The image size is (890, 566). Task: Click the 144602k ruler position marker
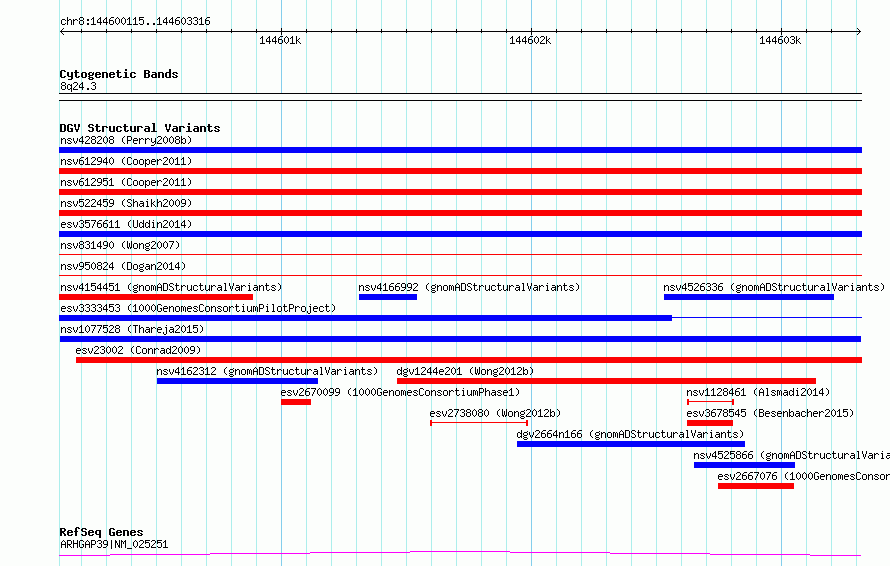click(x=530, y=40)
